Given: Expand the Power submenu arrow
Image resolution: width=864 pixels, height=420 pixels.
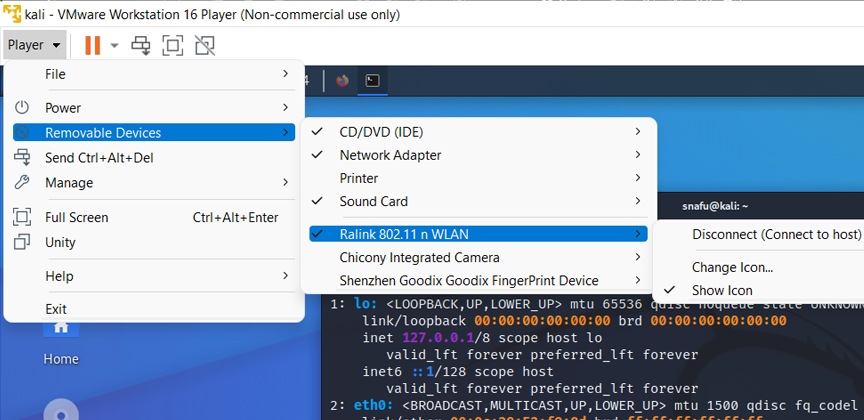Looking at the screenshot, I should [x=285, y=107].
